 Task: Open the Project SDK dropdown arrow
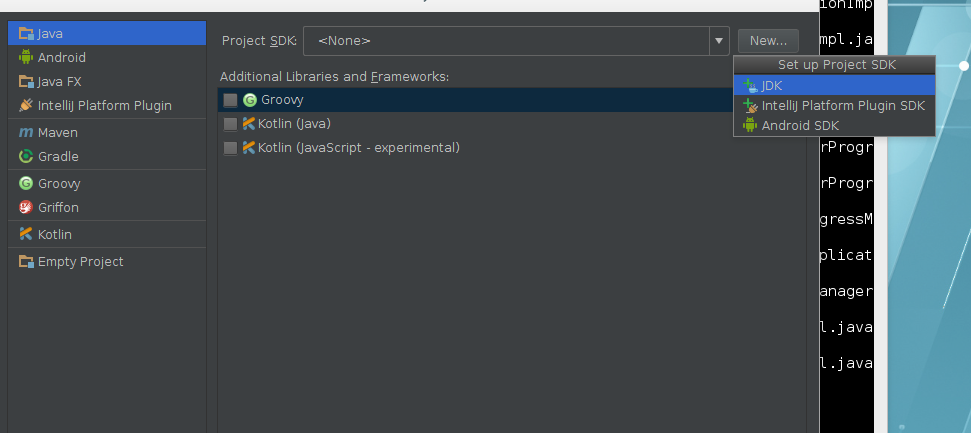[x=718, y=41]
